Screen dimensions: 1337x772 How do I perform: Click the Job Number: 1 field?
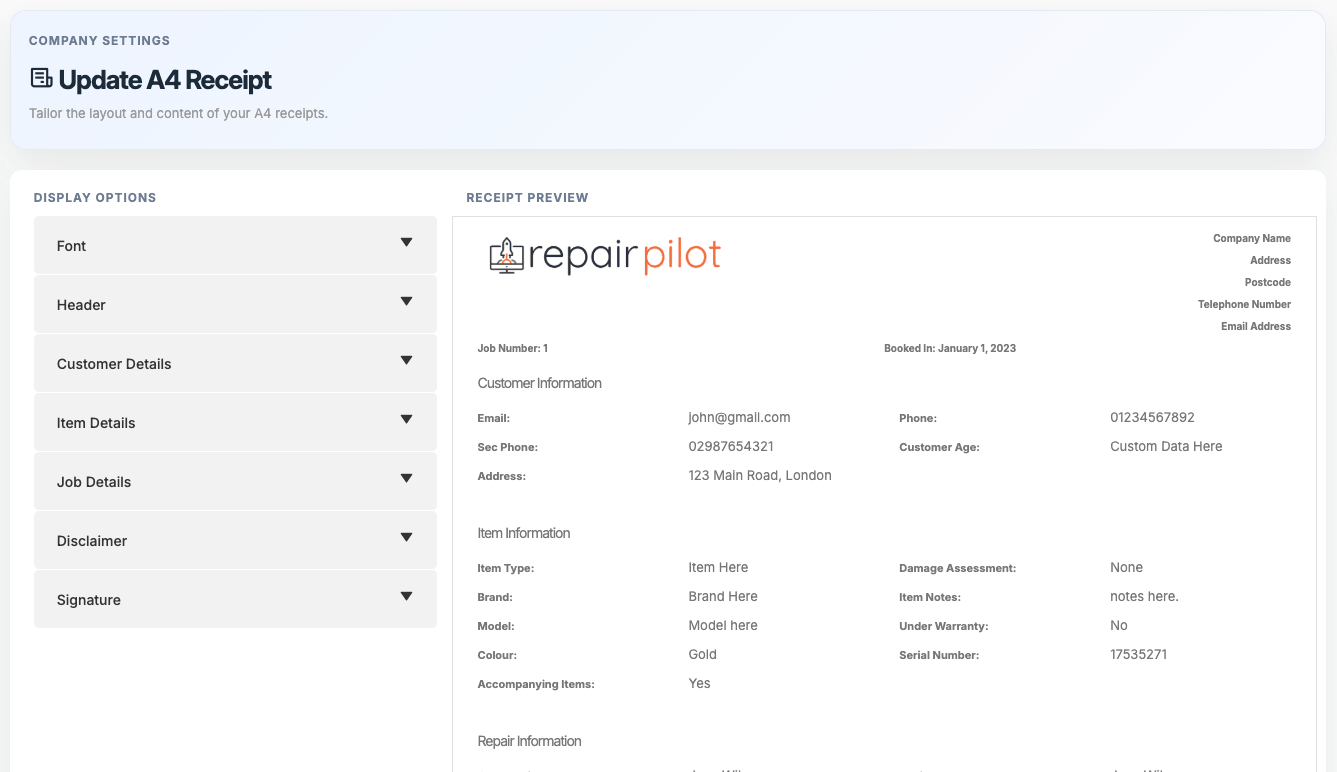pyautogui.click(x=512, y=349)
